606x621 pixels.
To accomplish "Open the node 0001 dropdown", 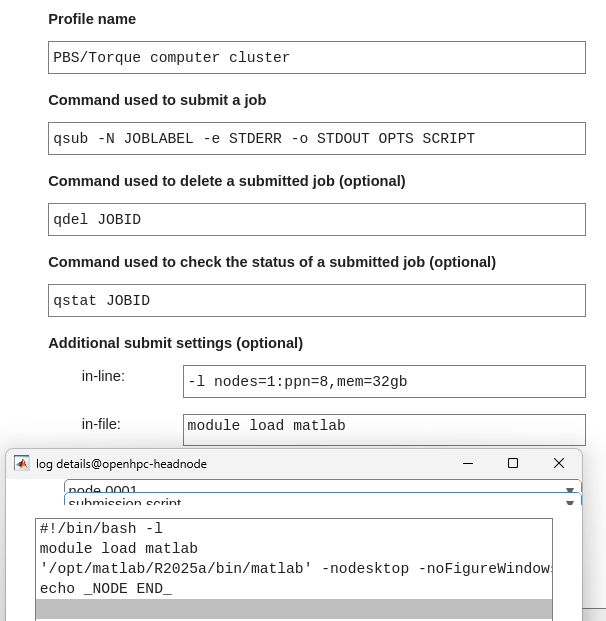I will [x=571, y=489].
